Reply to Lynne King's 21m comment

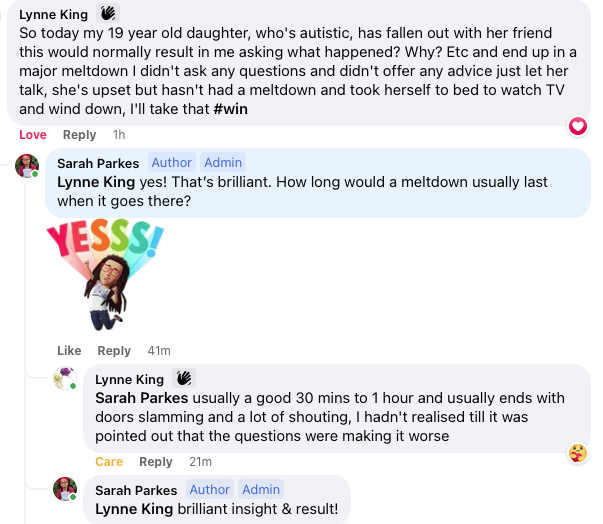click(156, 461)
